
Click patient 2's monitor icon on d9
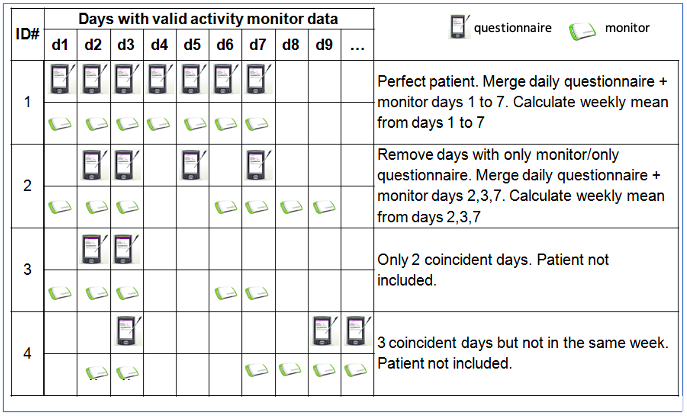click(324, 207)
